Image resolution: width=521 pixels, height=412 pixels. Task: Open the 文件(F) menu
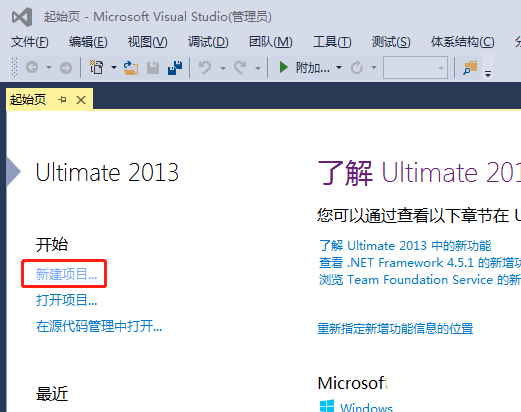click(30, 42)
